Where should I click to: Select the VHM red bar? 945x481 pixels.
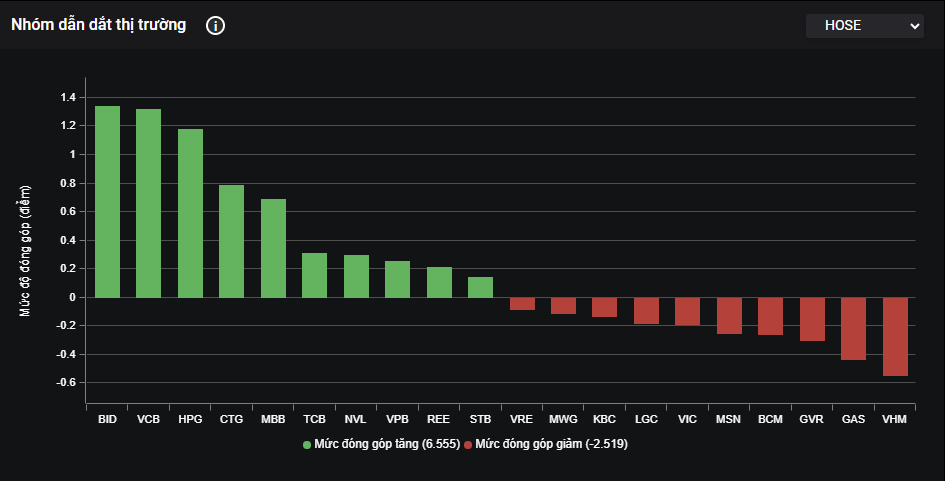pos(895,336)
